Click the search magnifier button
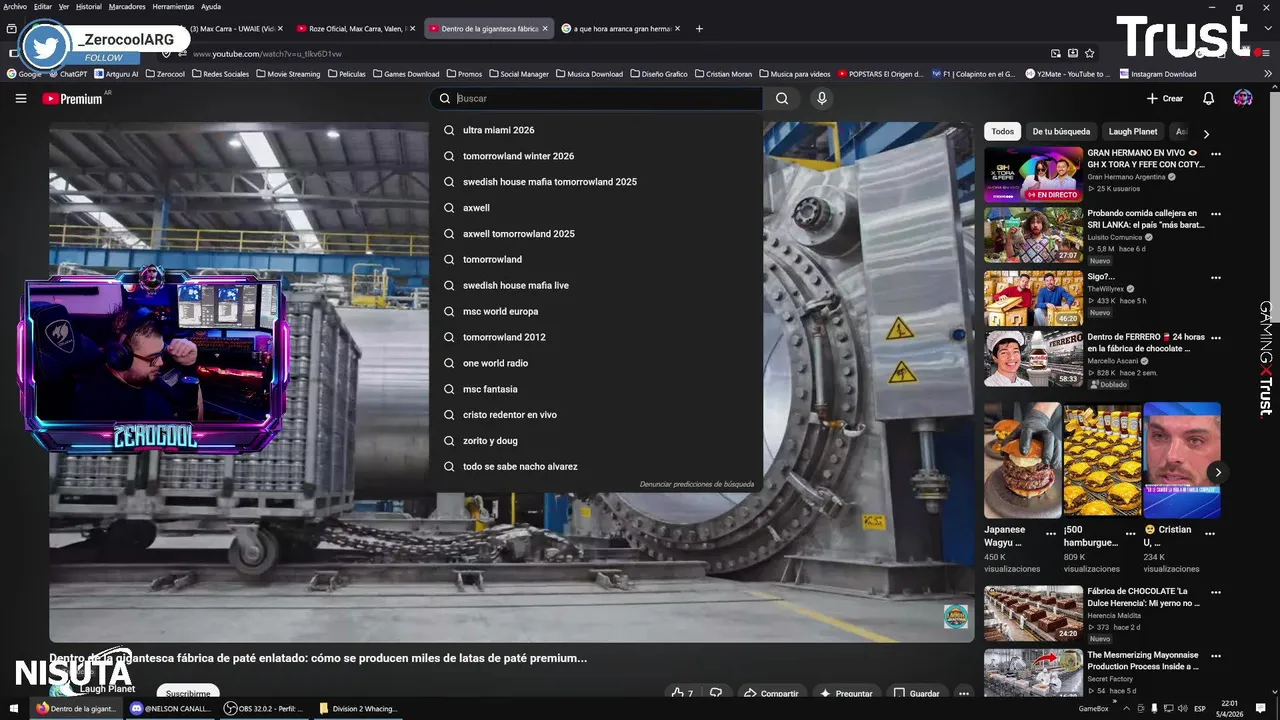Image resolution: width=1280 pixels, height=720 pixels. point(782,98)
